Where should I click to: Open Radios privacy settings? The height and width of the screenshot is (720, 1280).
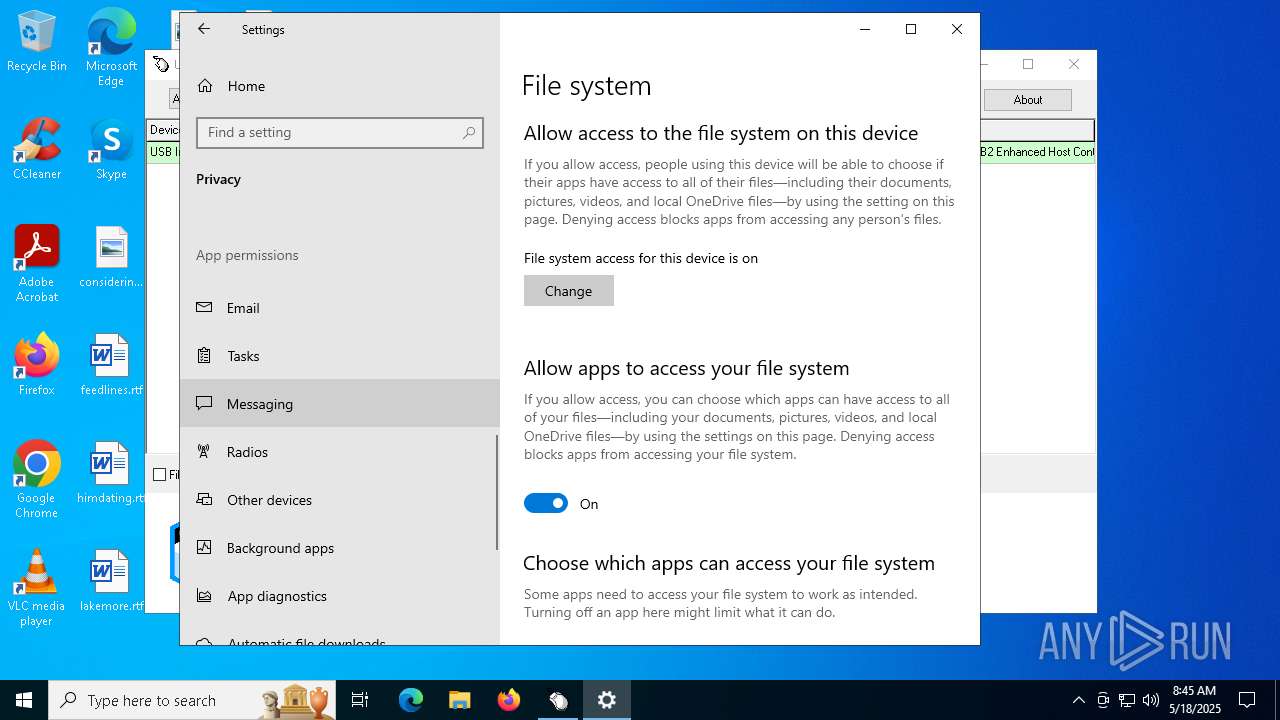(x=340, y=452)
